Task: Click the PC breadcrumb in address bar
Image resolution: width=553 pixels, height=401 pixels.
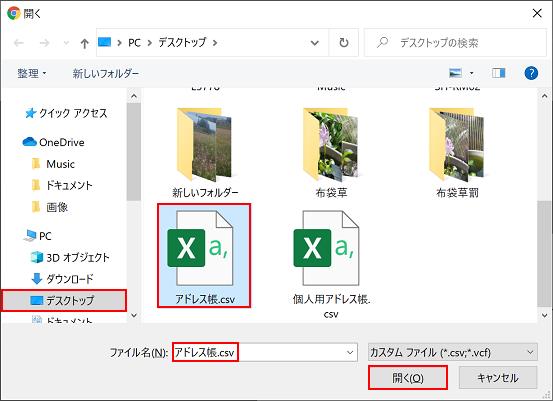Action: (134, 43)
